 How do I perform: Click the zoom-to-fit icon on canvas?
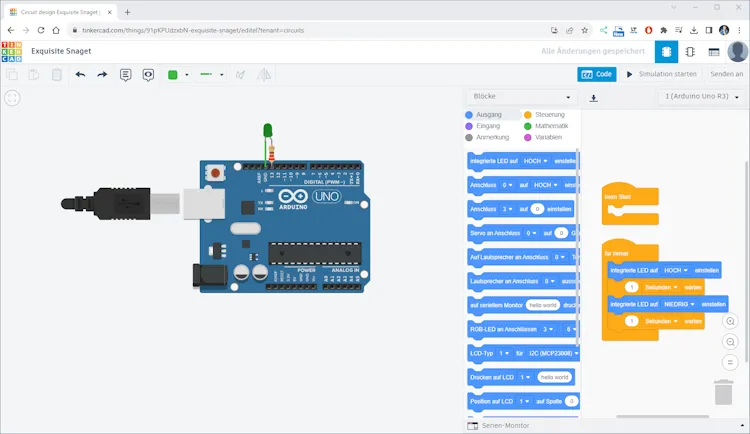point(12,98)
